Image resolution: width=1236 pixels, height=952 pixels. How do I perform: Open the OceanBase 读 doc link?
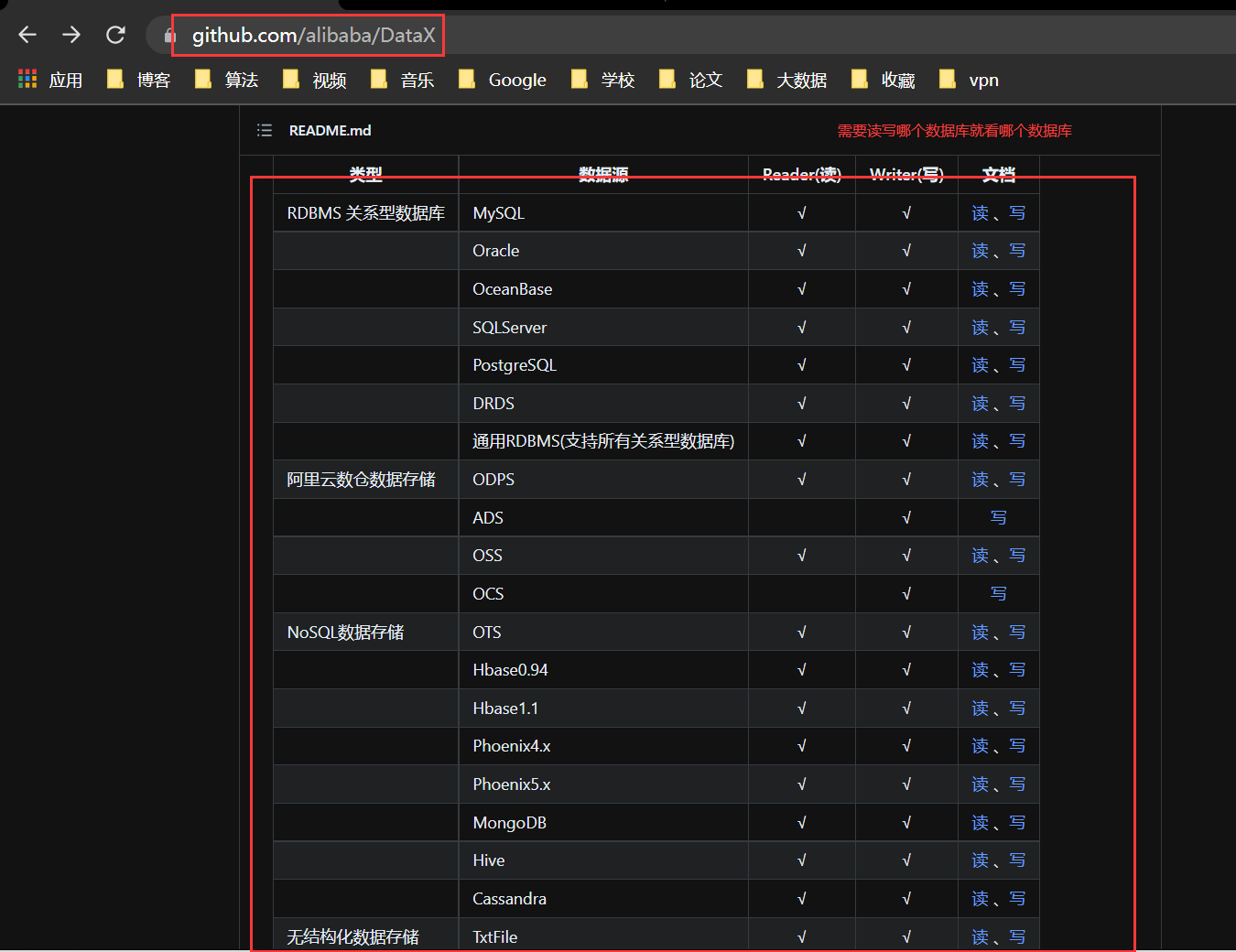(x=981, y=289)
